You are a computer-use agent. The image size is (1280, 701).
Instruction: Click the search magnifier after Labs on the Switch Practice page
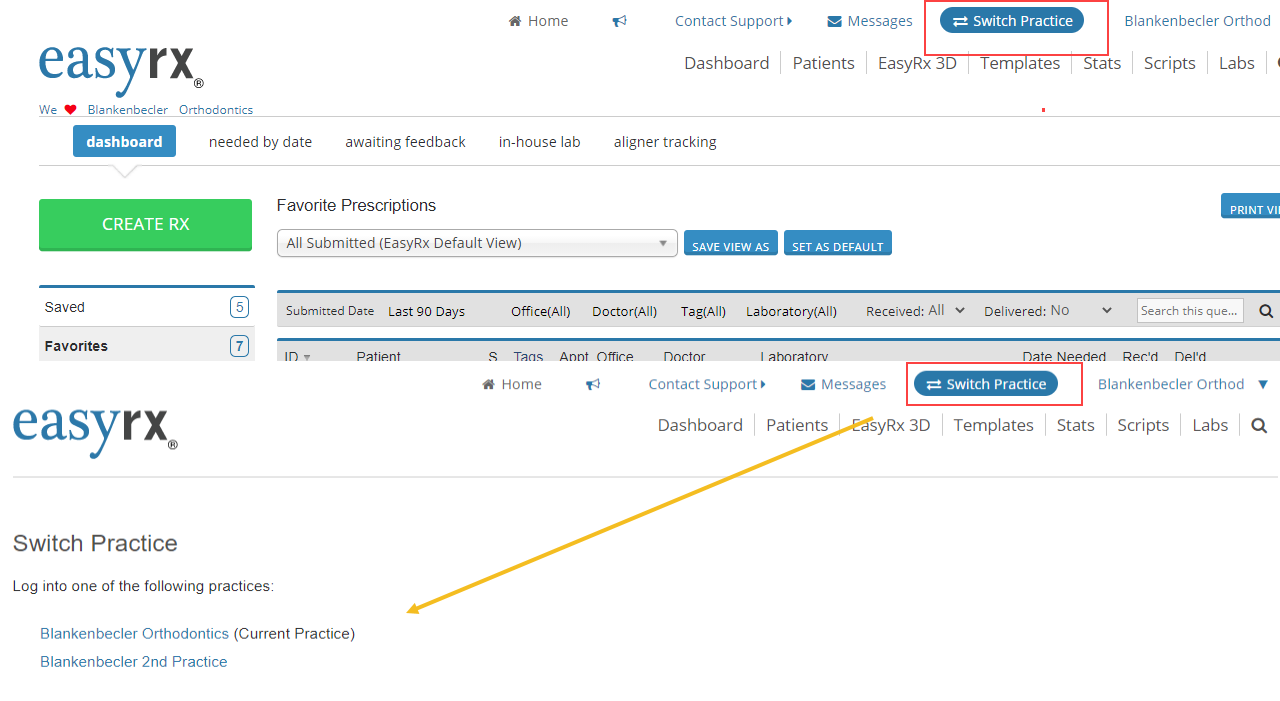(1259, 425)
